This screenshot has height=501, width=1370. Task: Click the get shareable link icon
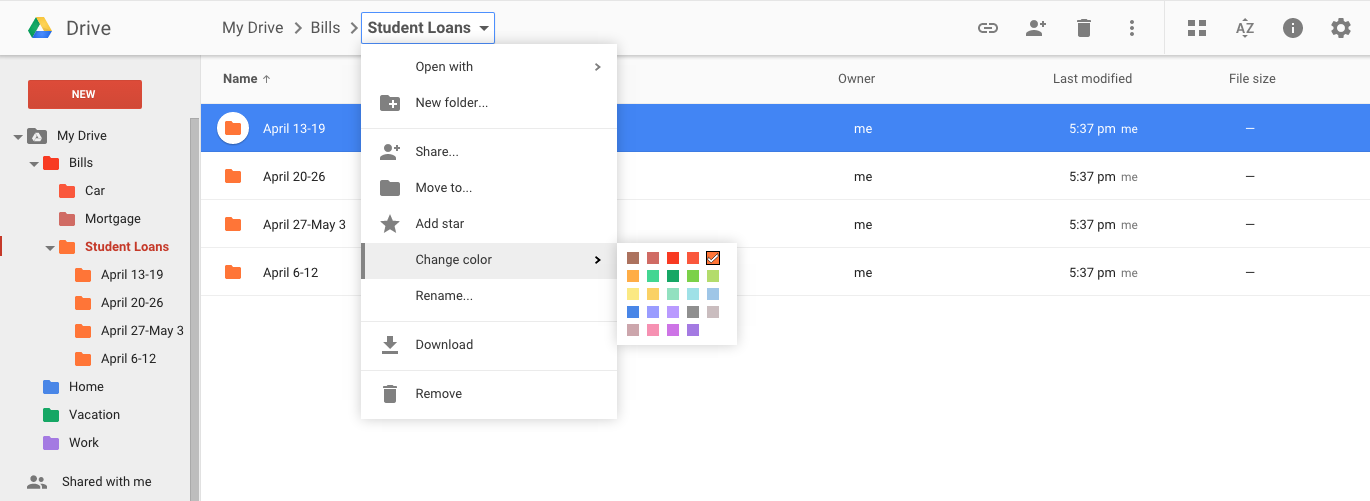click(988, 28)
